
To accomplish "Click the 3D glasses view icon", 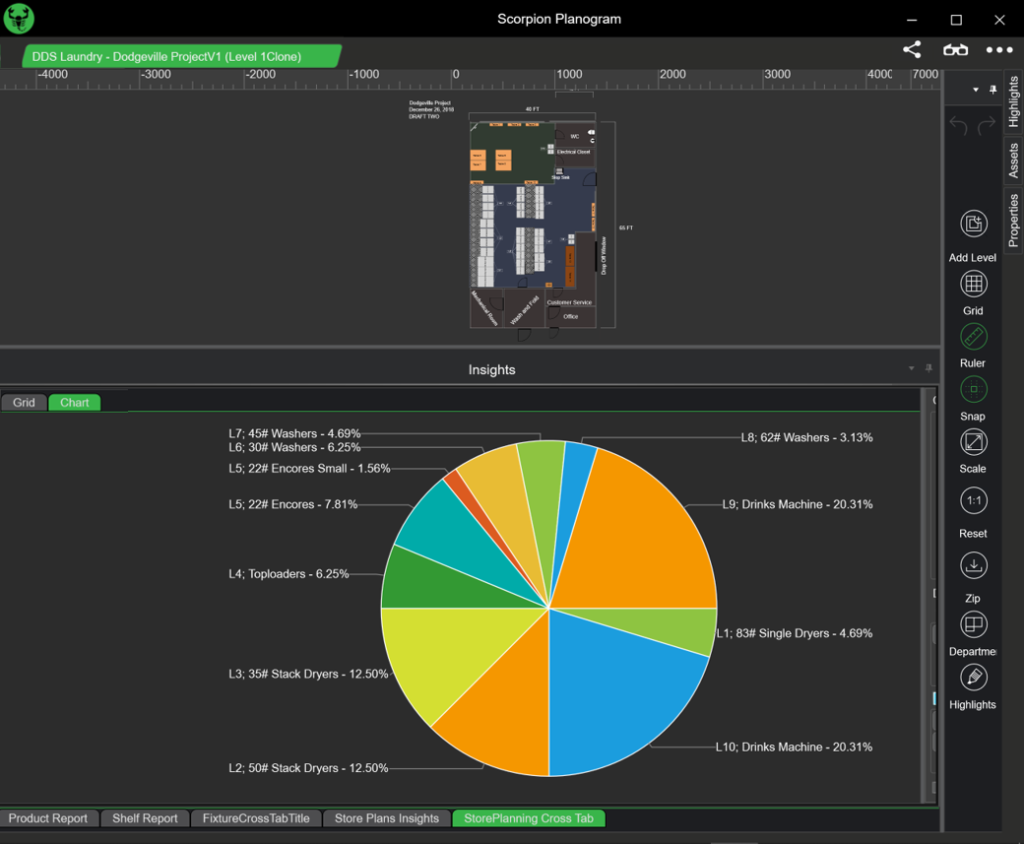I will point(955,48).
